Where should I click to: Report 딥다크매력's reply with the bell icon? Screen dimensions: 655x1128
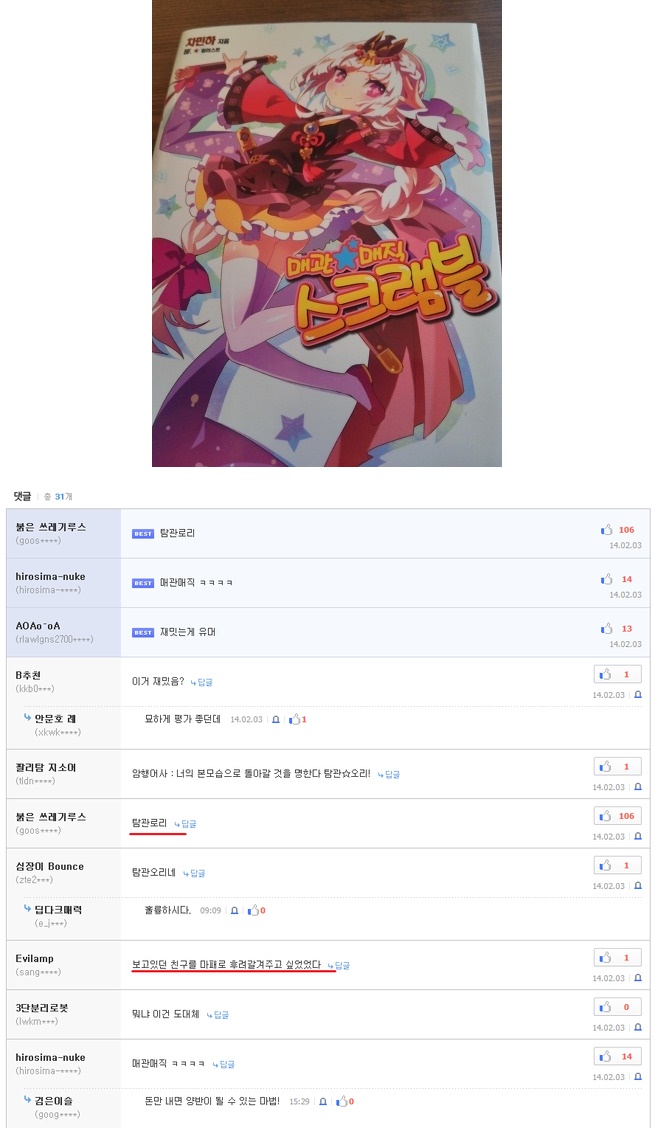click(235, 911)
